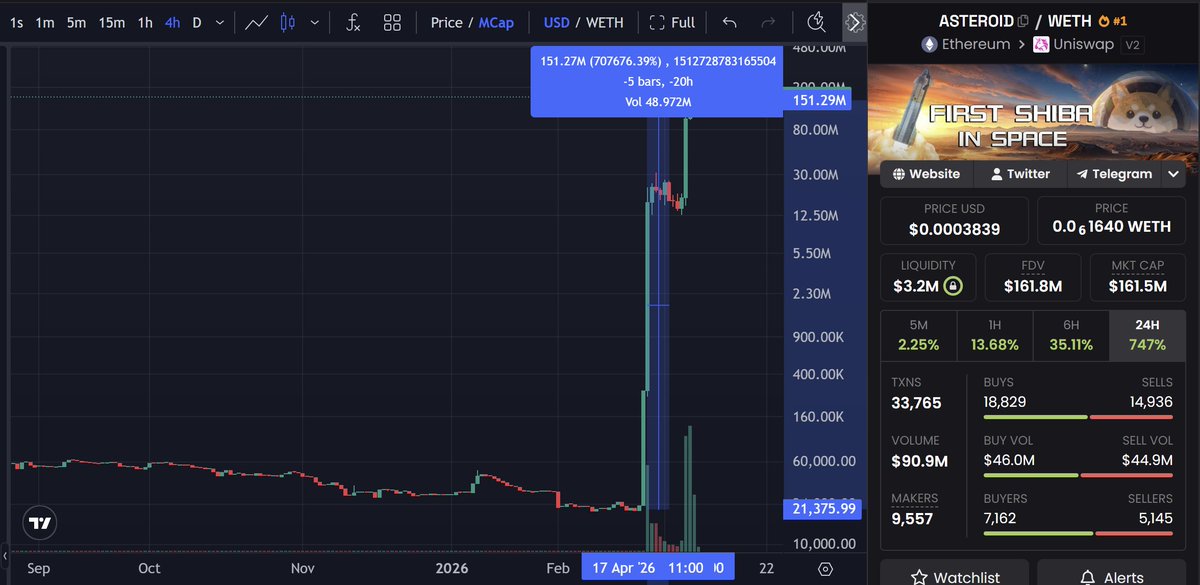
Task: Set timeframe to 5m
Action: (x=76, y=22)
